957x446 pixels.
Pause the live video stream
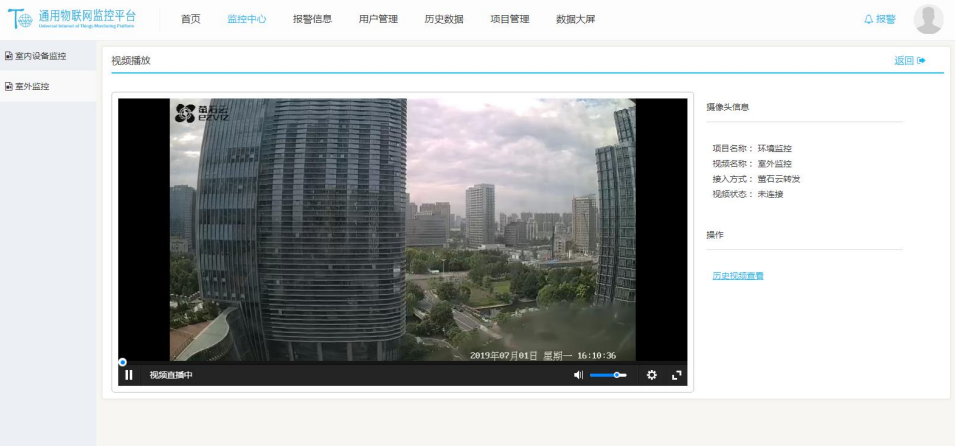coord(129,375)
